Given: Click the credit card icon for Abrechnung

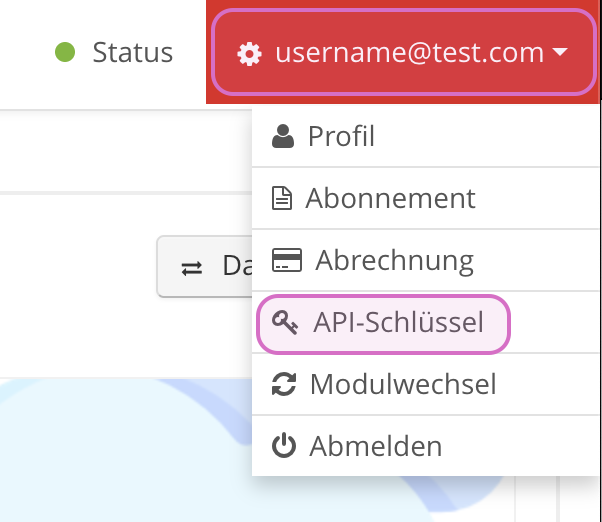Looking at the screenshot, I should [x=287, y=260].
